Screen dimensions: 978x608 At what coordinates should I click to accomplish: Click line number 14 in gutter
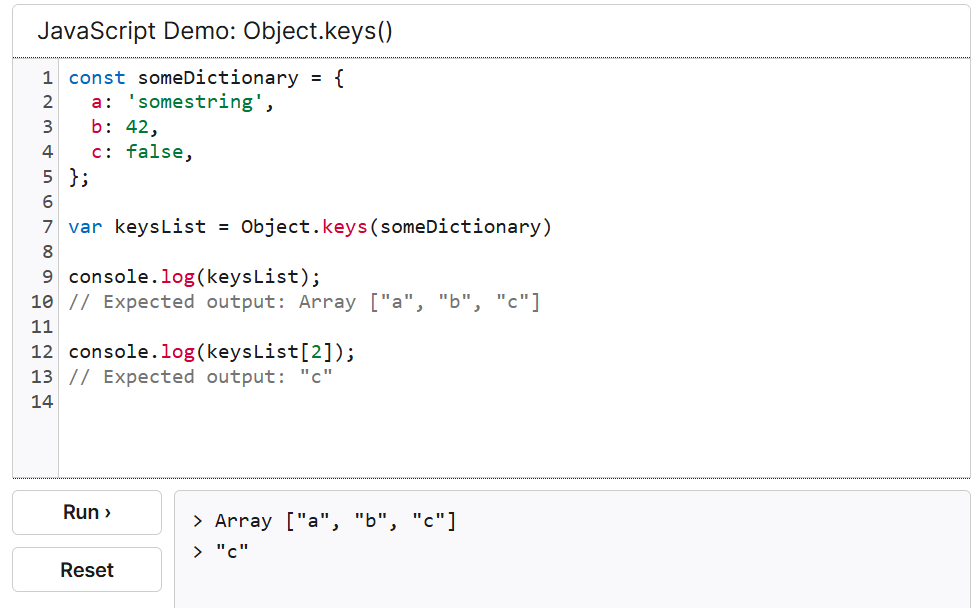[42, 402]
